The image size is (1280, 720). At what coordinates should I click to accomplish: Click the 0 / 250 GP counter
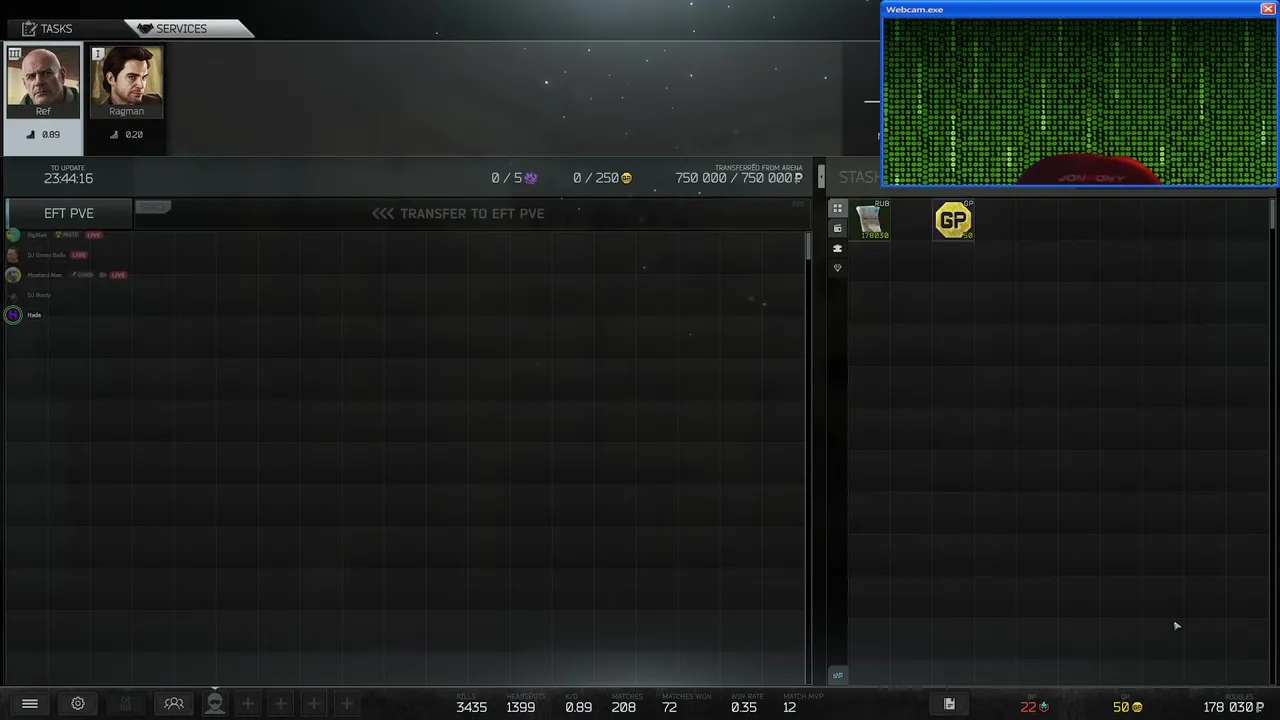602,178
